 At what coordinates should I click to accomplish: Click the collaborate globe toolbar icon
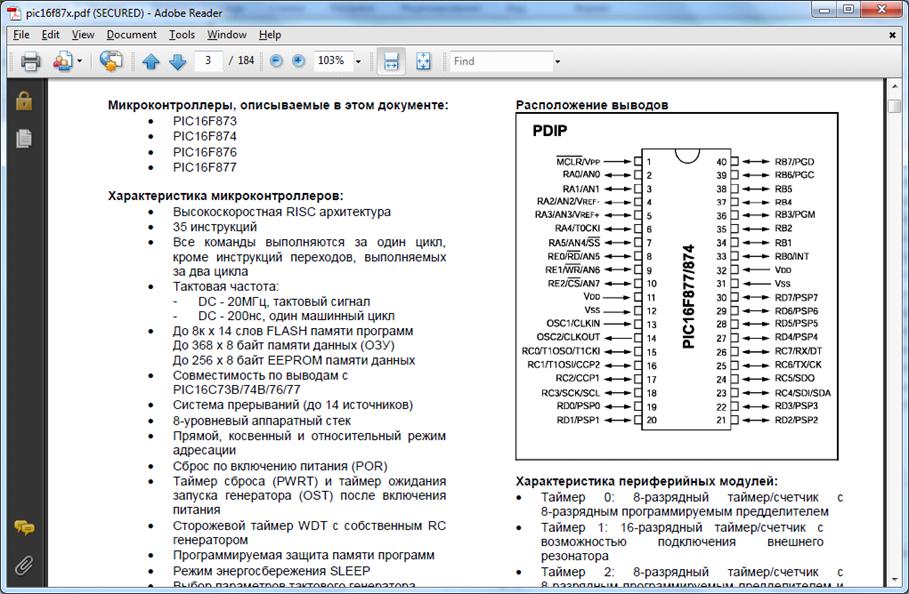[x=111, y=62]
